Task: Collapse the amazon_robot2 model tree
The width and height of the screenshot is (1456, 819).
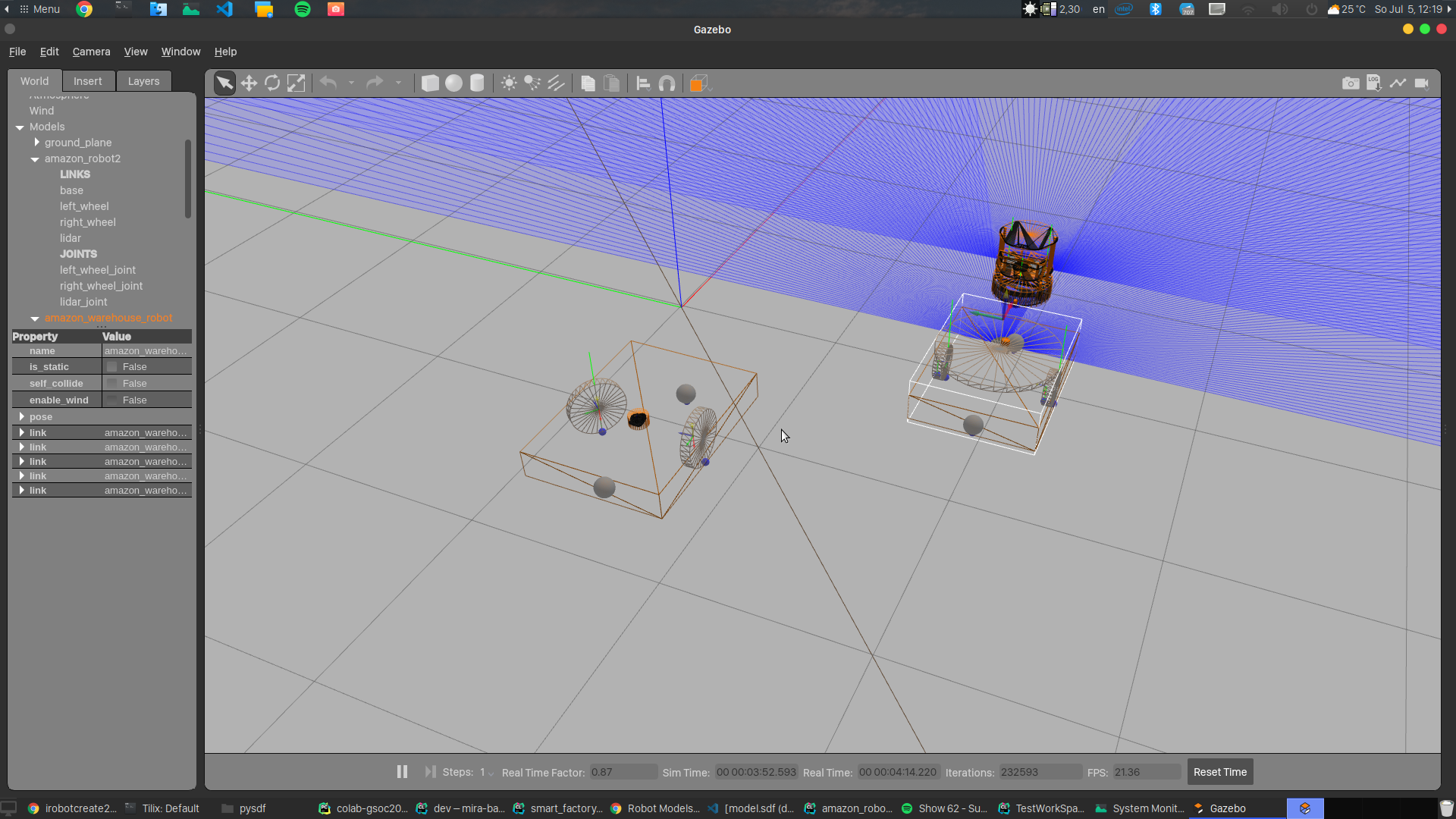Action: pyautogui.click(x=35, y=159)
